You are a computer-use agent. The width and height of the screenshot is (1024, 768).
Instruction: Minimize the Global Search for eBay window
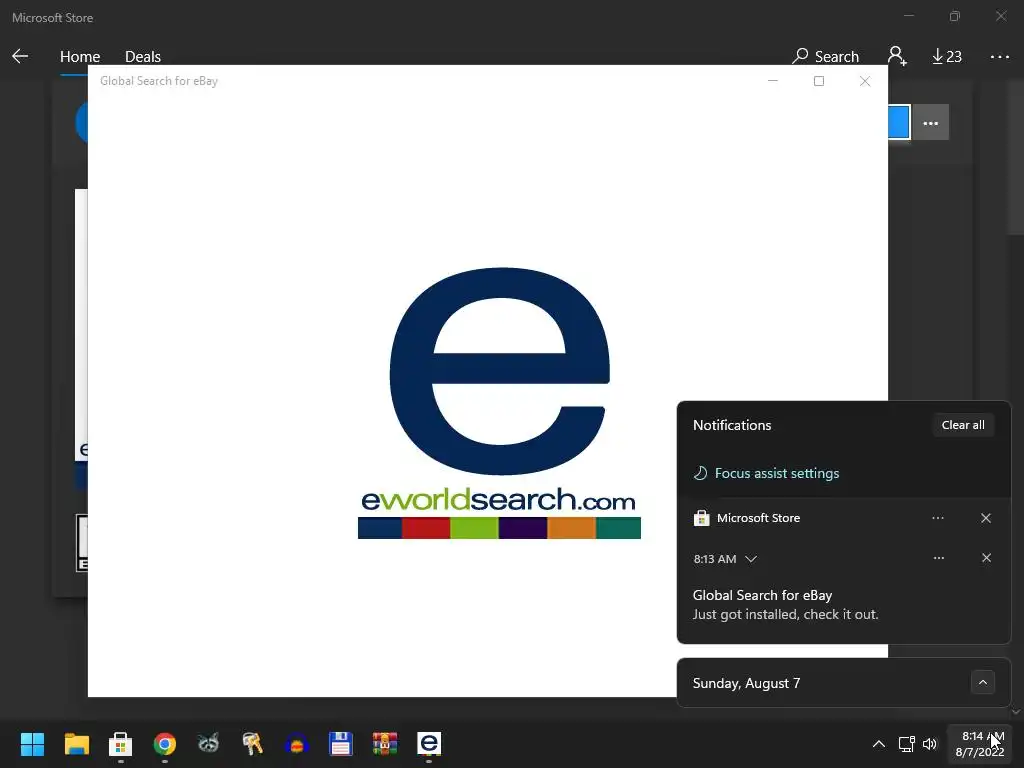point(773,81)
